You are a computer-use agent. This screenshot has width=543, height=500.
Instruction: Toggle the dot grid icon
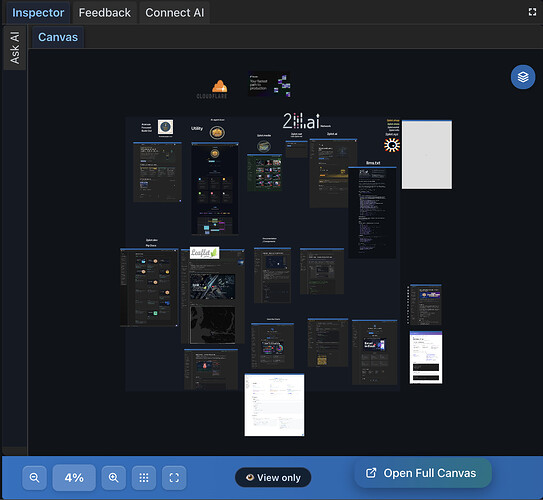144,478
